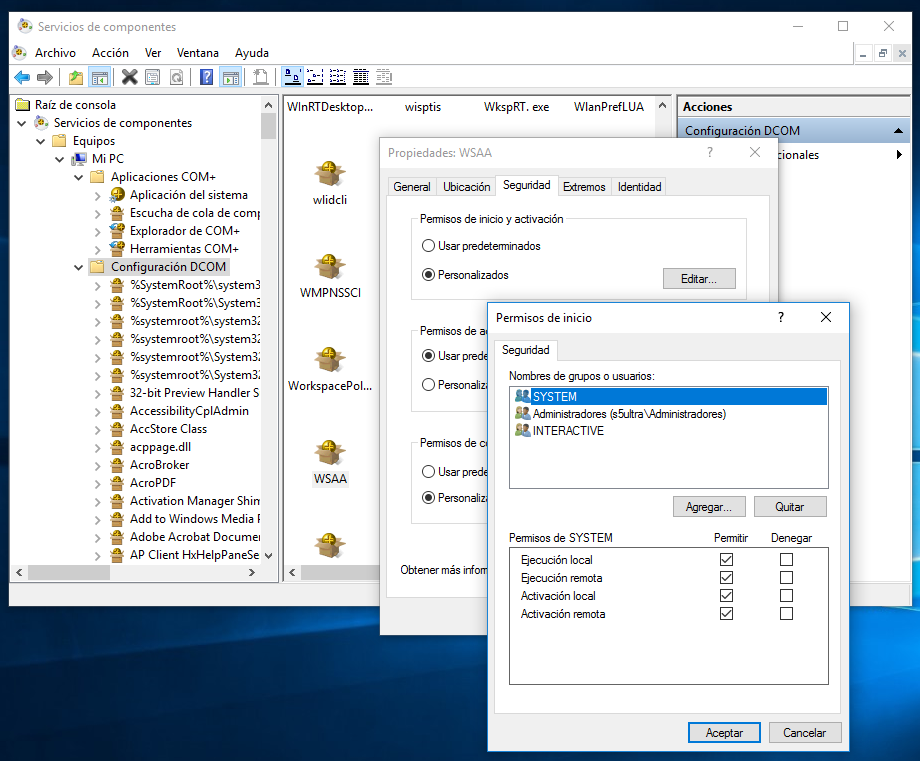920x761 pixels.
Task: Open the Acción menu
Action: tap(110, 53)
